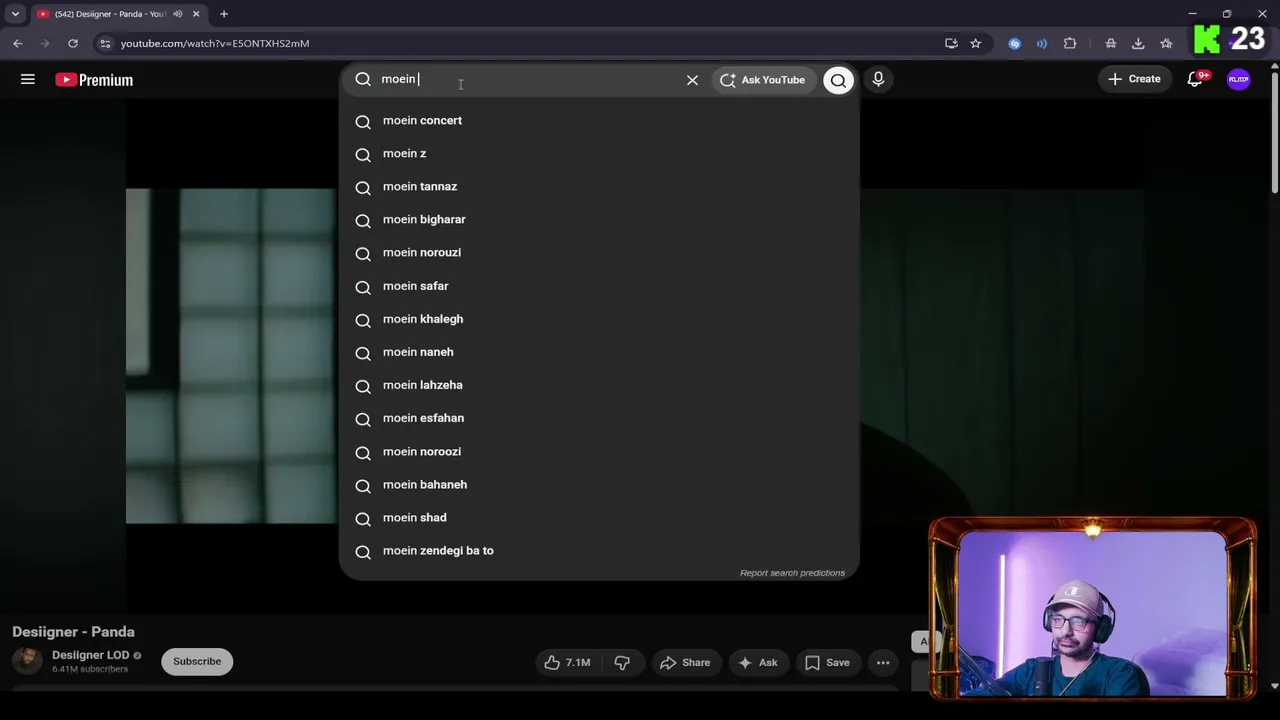
Task: Select the "moein bahaneh" suggestion
Action: click(599, 485)
